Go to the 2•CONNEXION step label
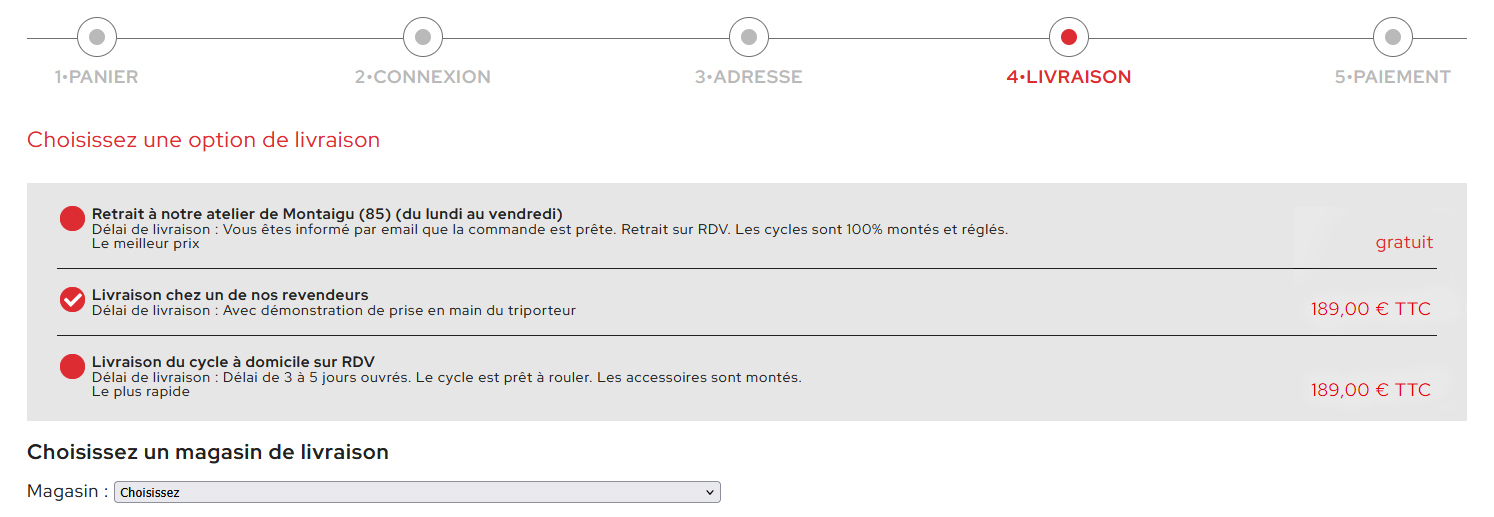This screenshot has width=1494, height=517. pos(423,77)
